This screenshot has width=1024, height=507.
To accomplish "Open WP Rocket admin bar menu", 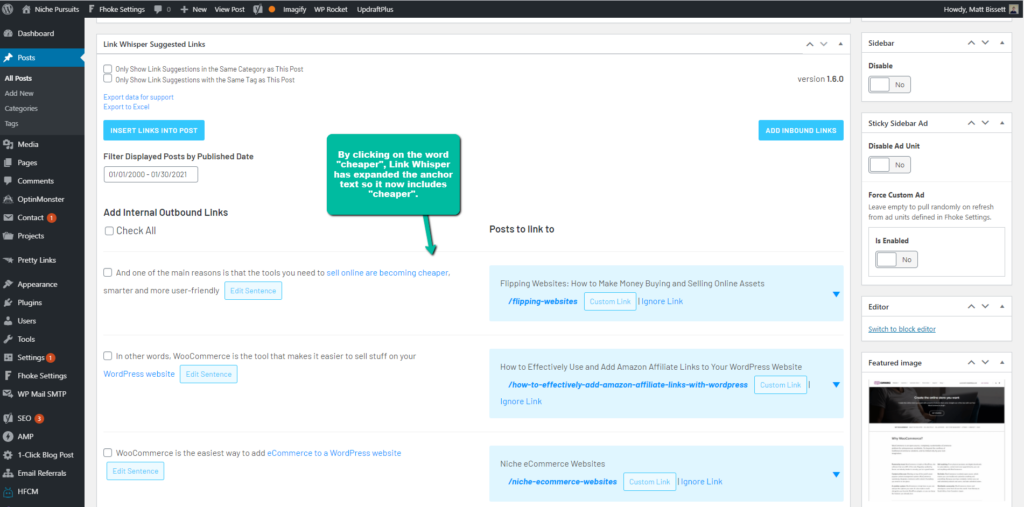I will [x=330, y=10].
